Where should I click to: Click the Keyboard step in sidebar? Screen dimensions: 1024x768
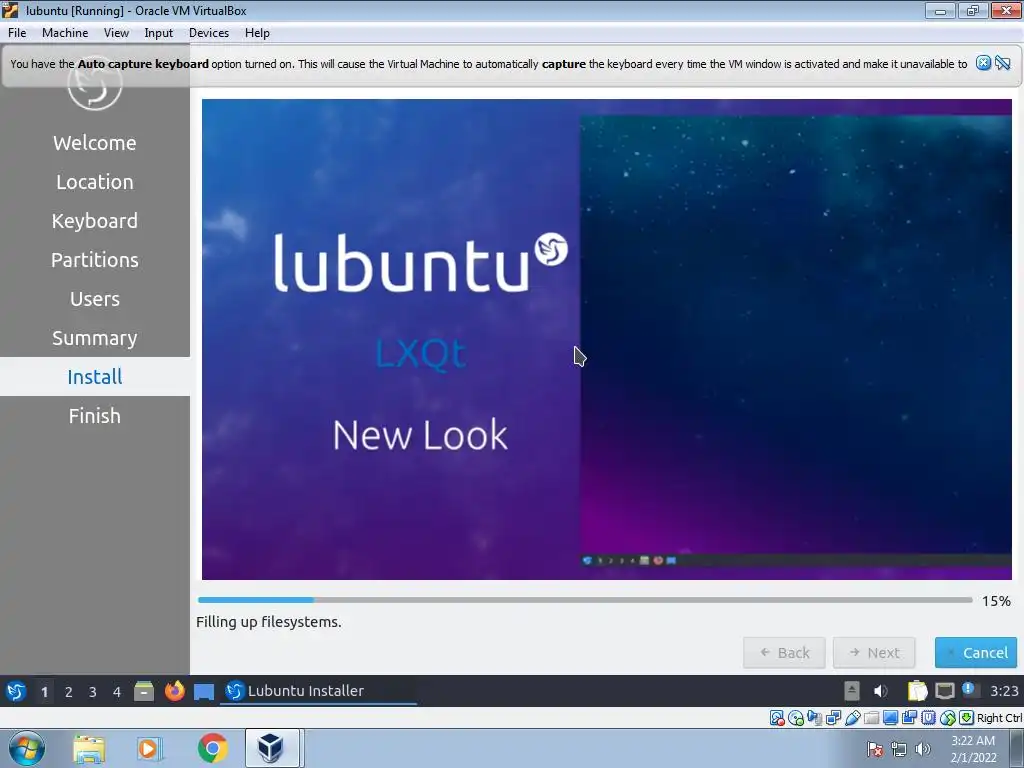pos(95,221)
